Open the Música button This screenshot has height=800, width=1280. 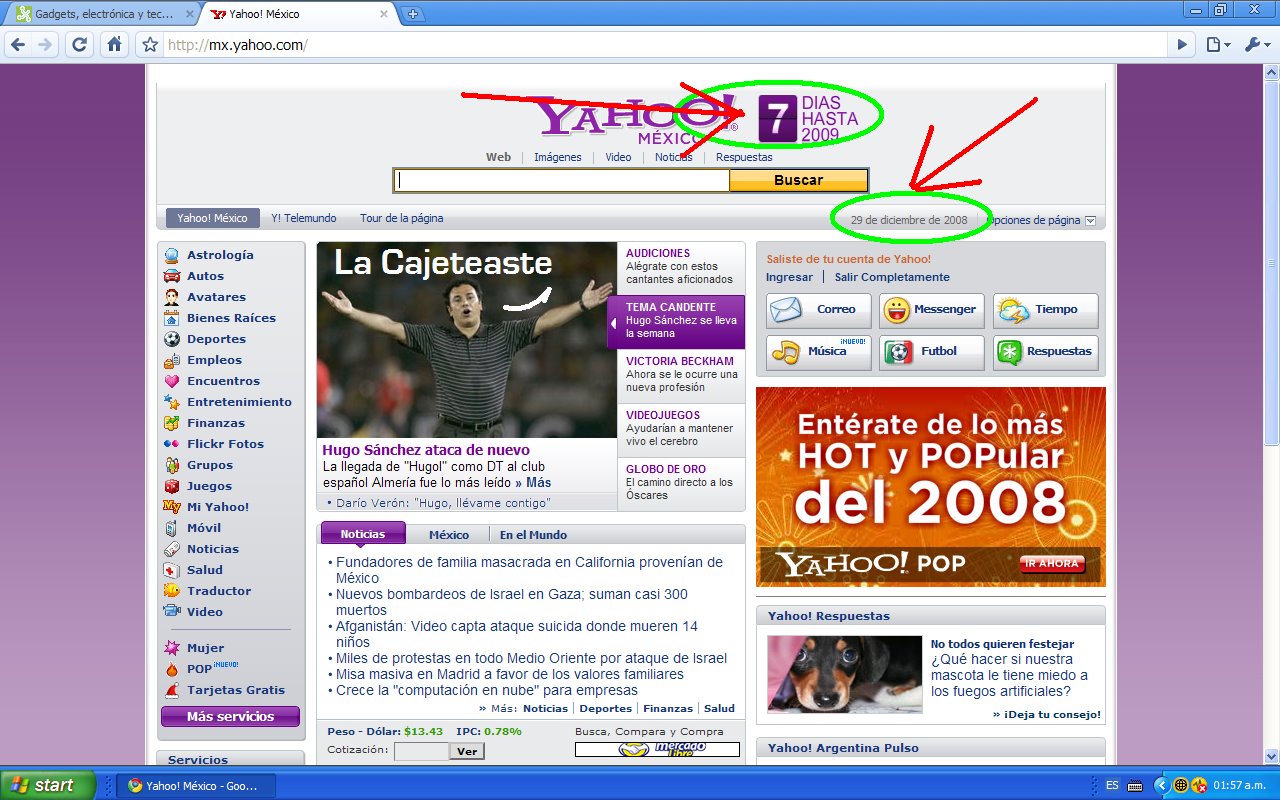(818, 352)
